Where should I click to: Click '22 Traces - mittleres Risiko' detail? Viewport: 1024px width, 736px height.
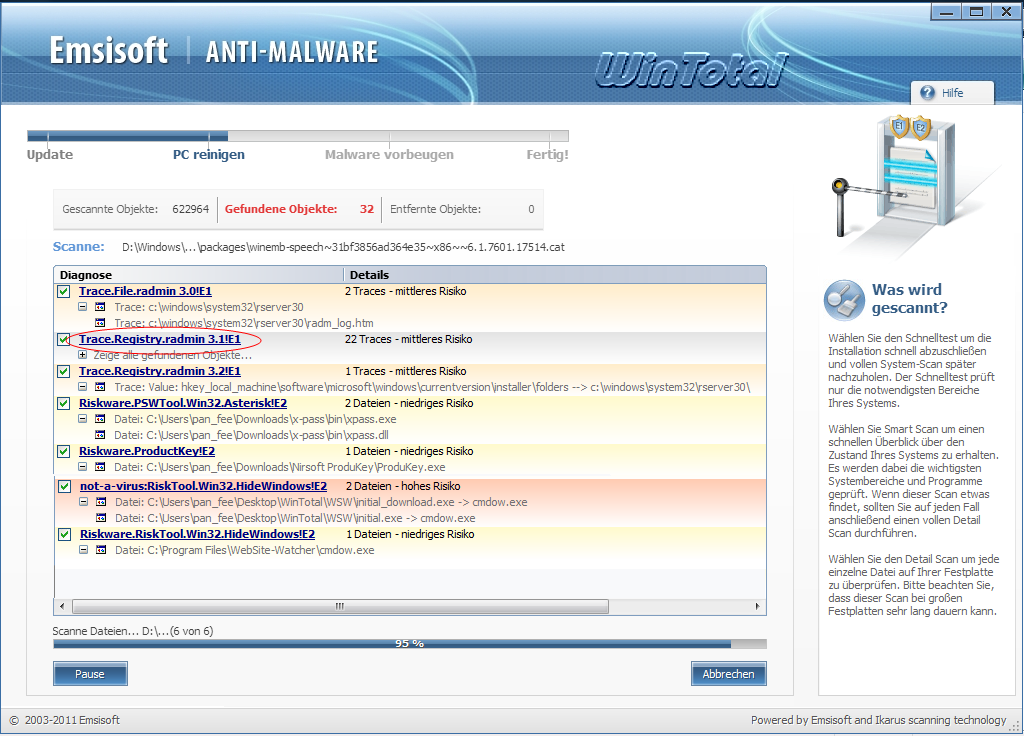(x=408, y=339)
